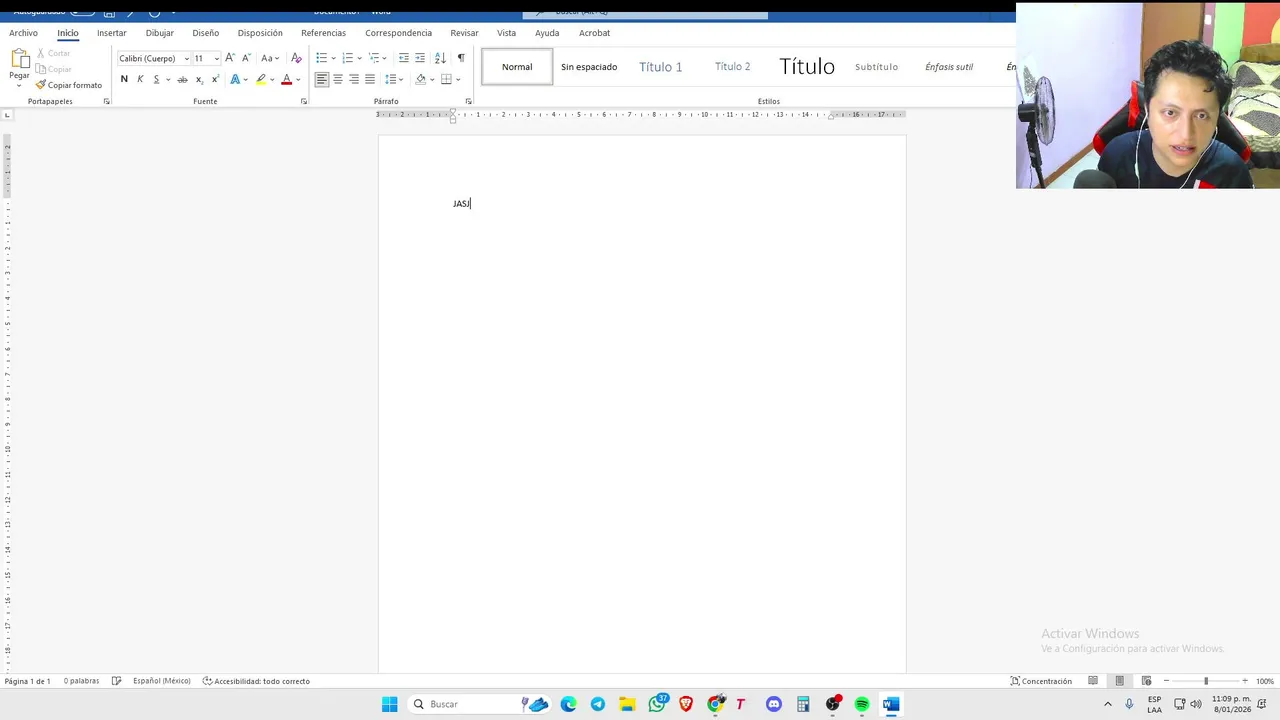Apply the Subtítulo style
The width and height of the screenshot is (1280, 720).
click(x=877, y=67)
